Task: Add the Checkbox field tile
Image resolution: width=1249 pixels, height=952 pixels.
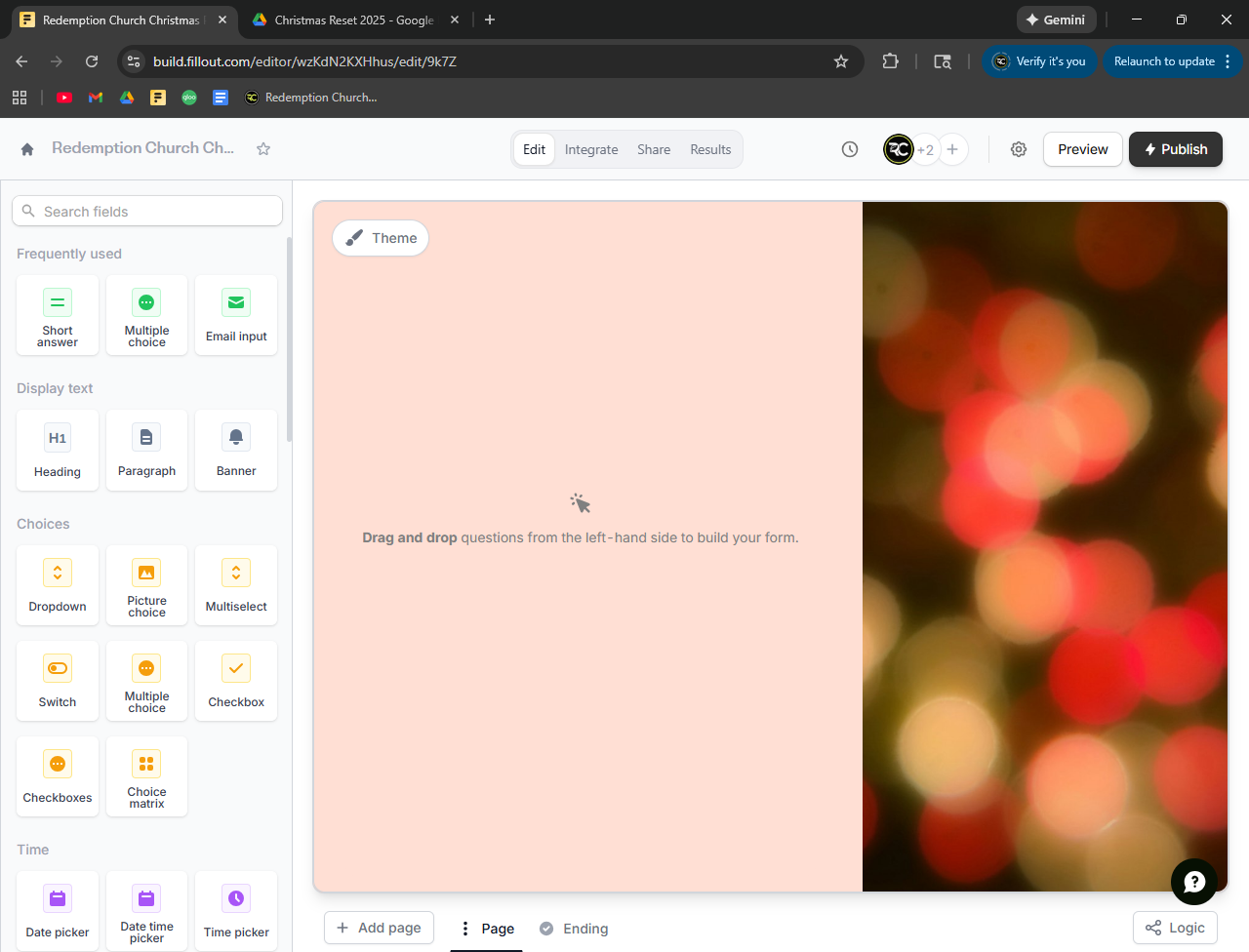Action: (236, 681)
